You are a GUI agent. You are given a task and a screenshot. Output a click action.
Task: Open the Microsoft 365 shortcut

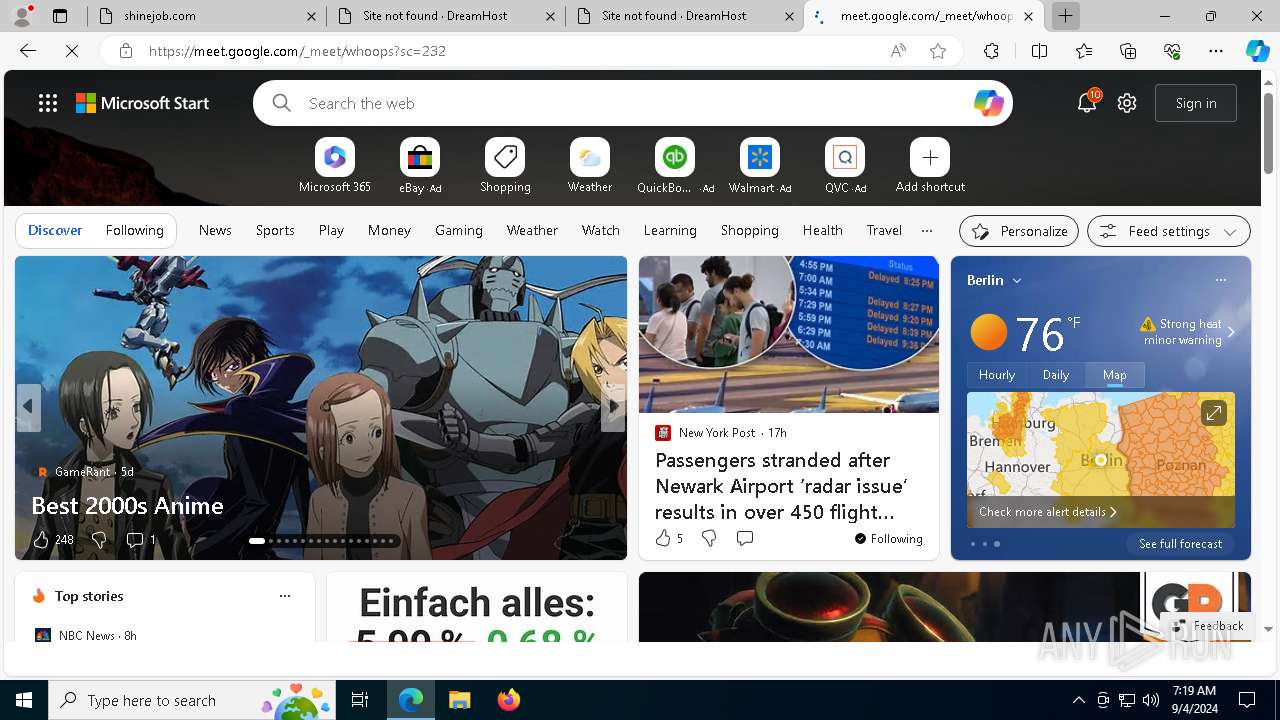[335, 166]
